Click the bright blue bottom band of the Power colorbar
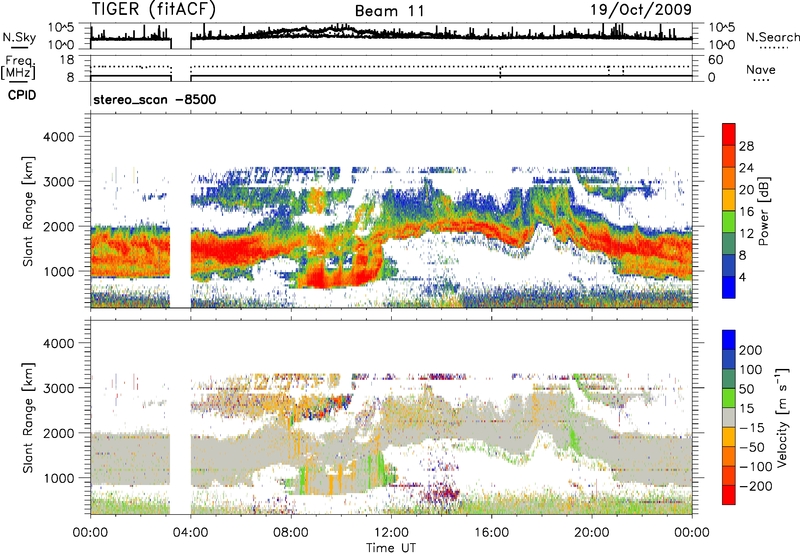This screenshot has height=554, width=800. [x=729, y=287]
